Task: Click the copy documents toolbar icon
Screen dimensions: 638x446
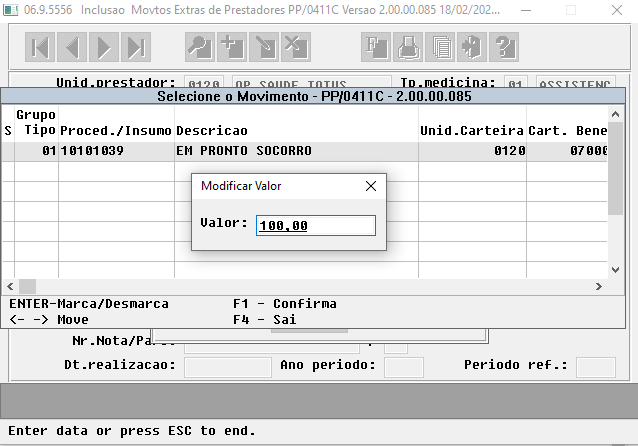Action: point(440,47)
